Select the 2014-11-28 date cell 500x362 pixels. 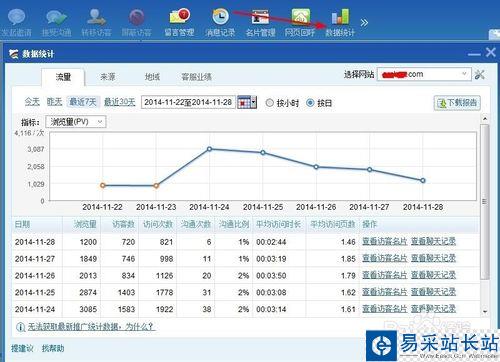[35, 242]
